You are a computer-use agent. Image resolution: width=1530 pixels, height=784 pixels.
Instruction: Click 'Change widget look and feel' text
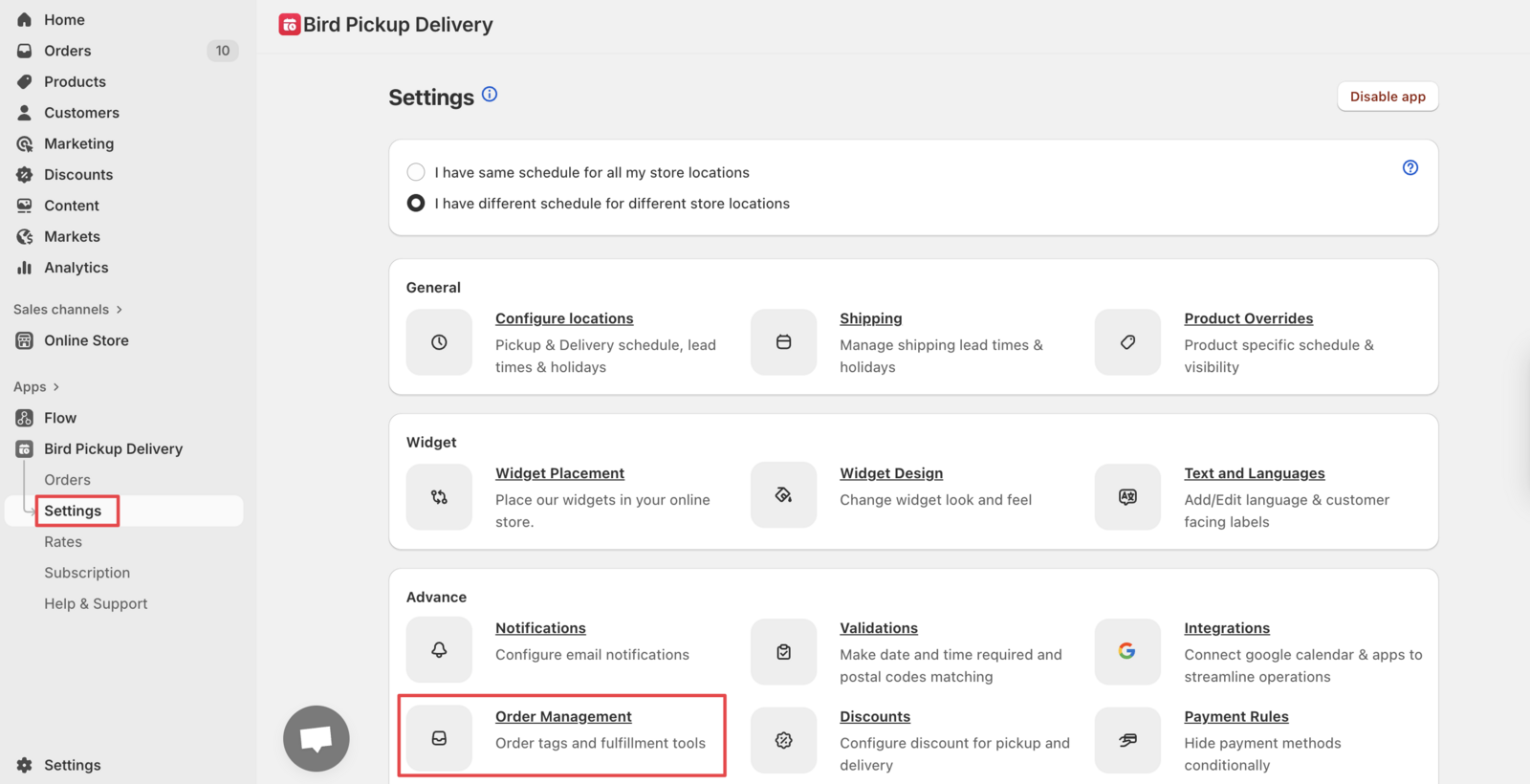pos(936,500)
